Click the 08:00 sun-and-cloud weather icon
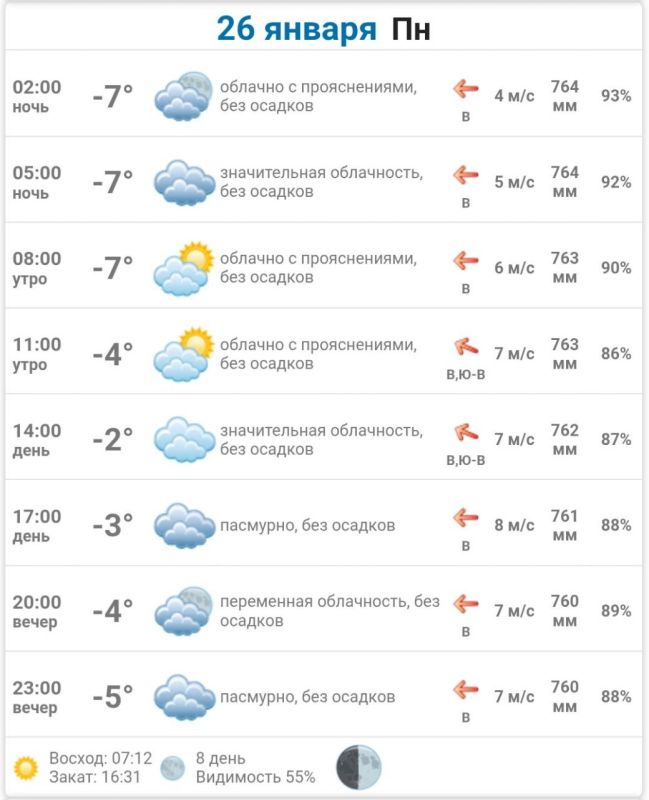 pos(184,268)
